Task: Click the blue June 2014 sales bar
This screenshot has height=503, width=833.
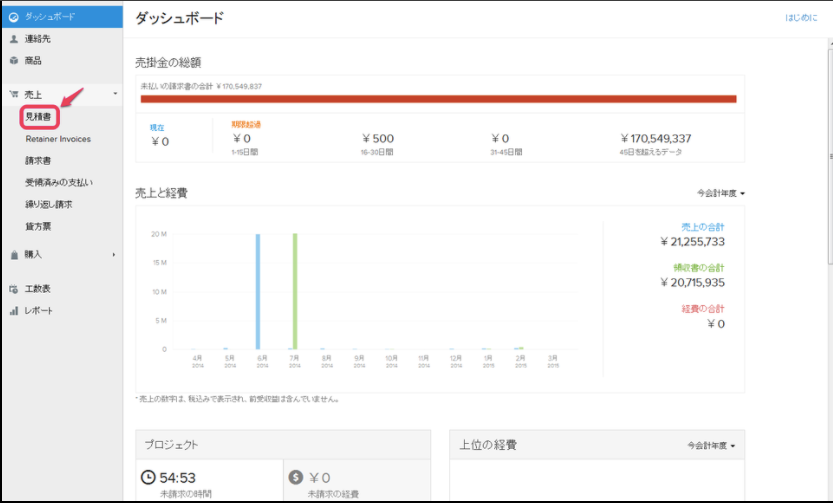Action: [x=258, y=291]
